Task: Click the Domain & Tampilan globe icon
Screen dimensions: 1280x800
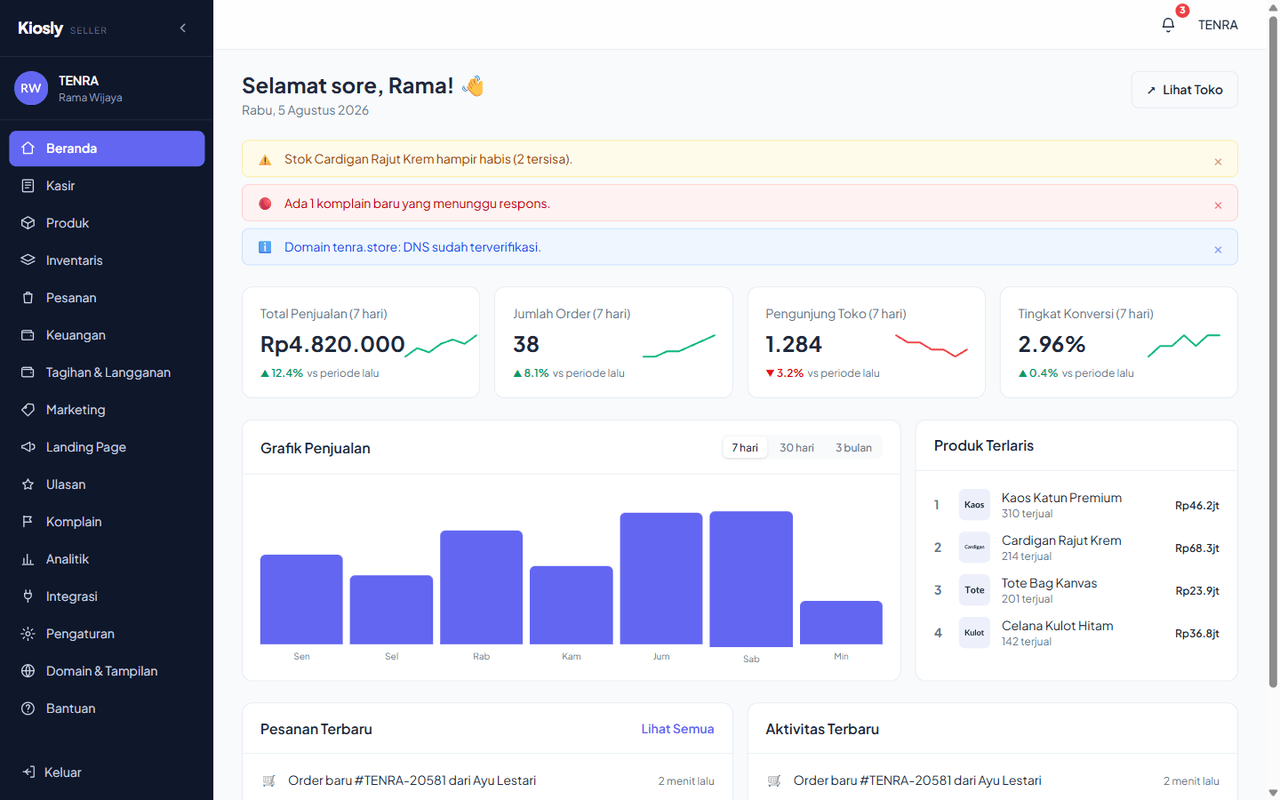Action: coord(28,671)
